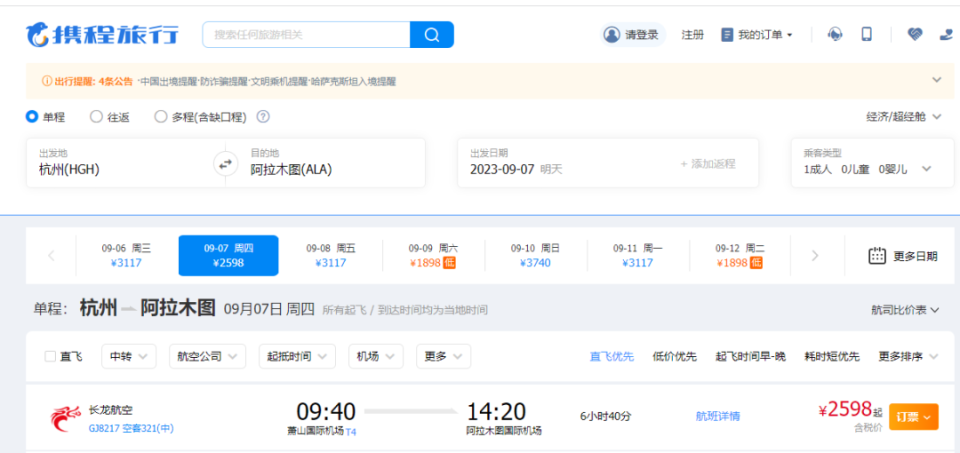
Task: Sort by 耗时短优先
Action: 832,356
